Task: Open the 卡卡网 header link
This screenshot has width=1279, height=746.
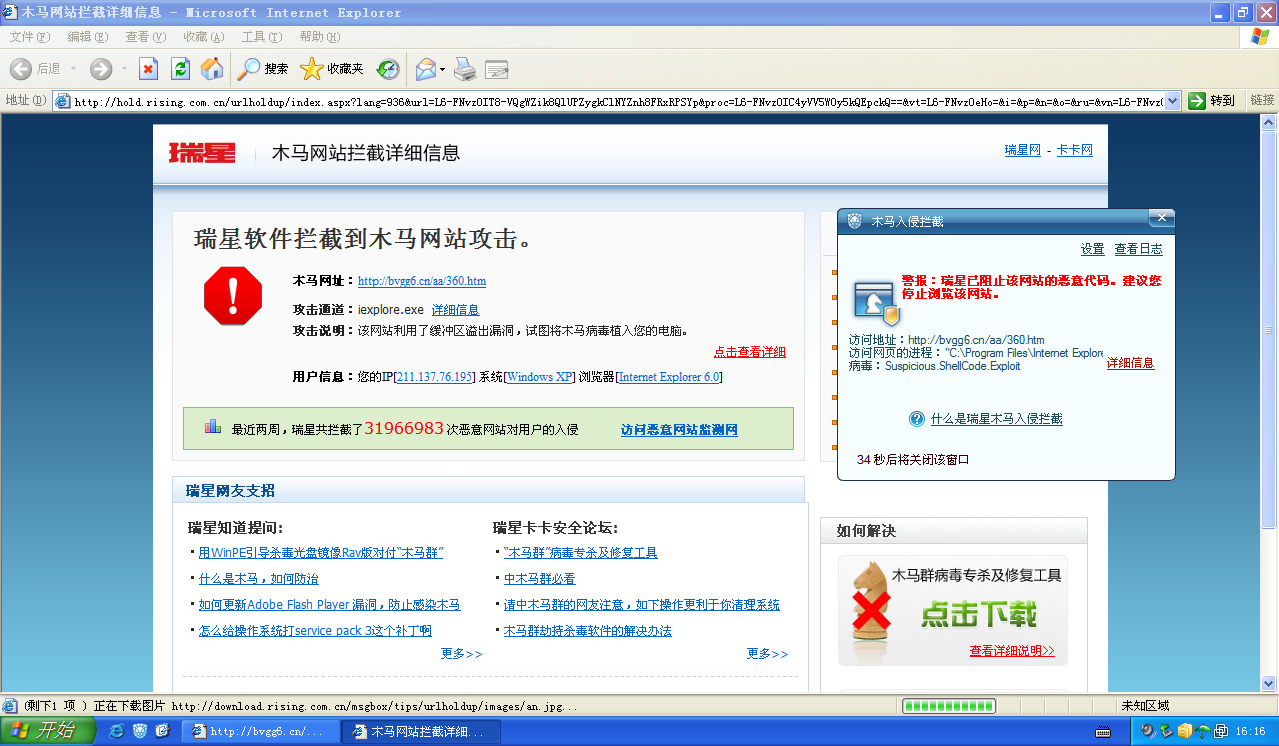Action: (1075, 150)
